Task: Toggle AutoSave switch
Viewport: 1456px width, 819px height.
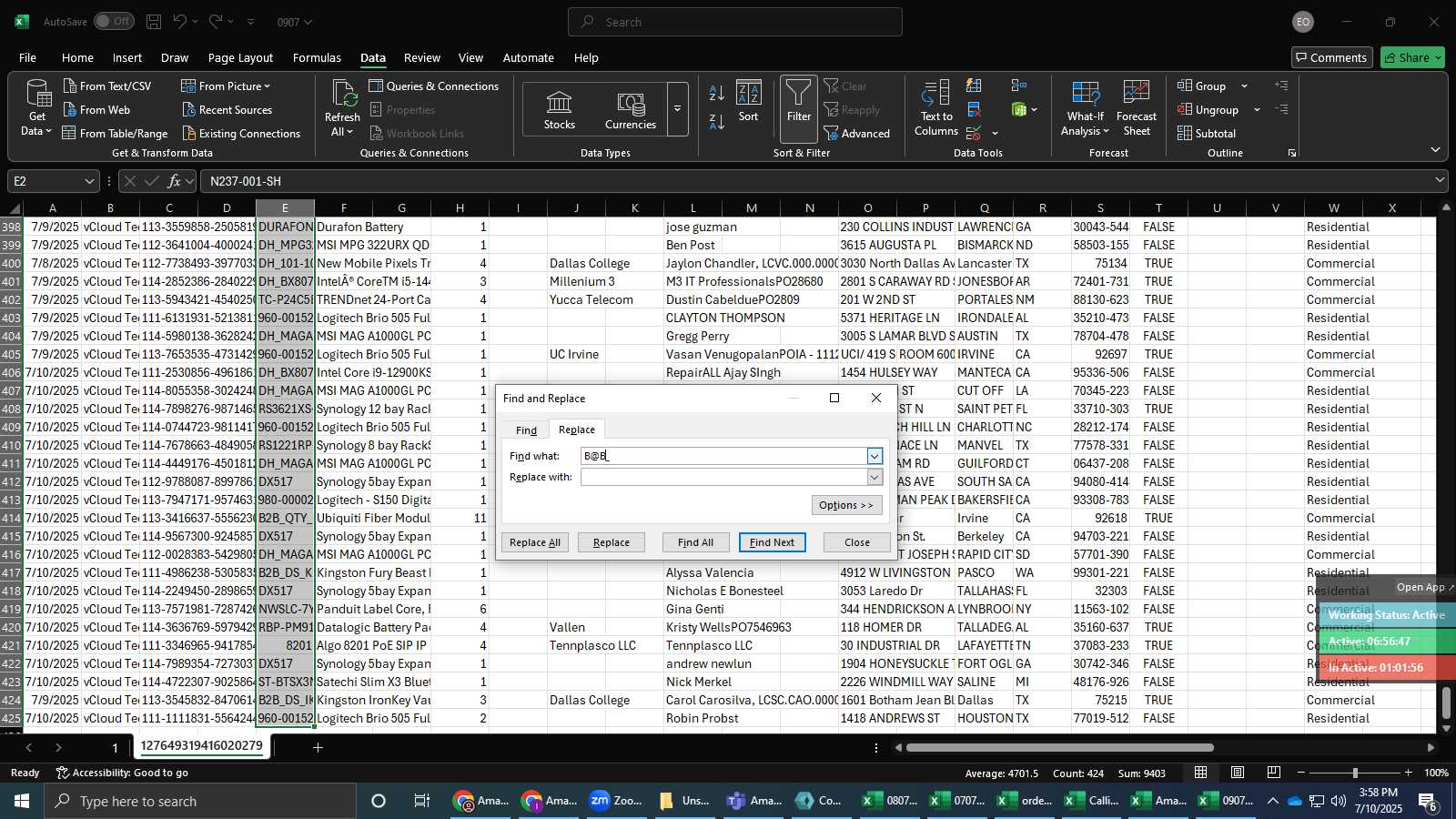Action: click(x=114, y=21)
